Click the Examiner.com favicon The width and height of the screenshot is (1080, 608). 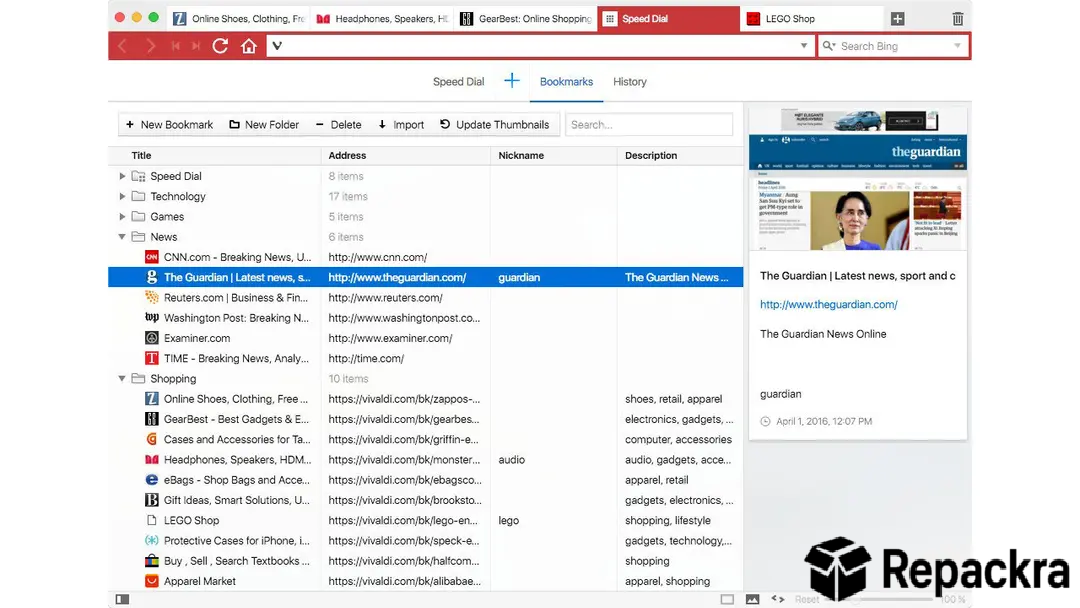click(x=152, y=338)
